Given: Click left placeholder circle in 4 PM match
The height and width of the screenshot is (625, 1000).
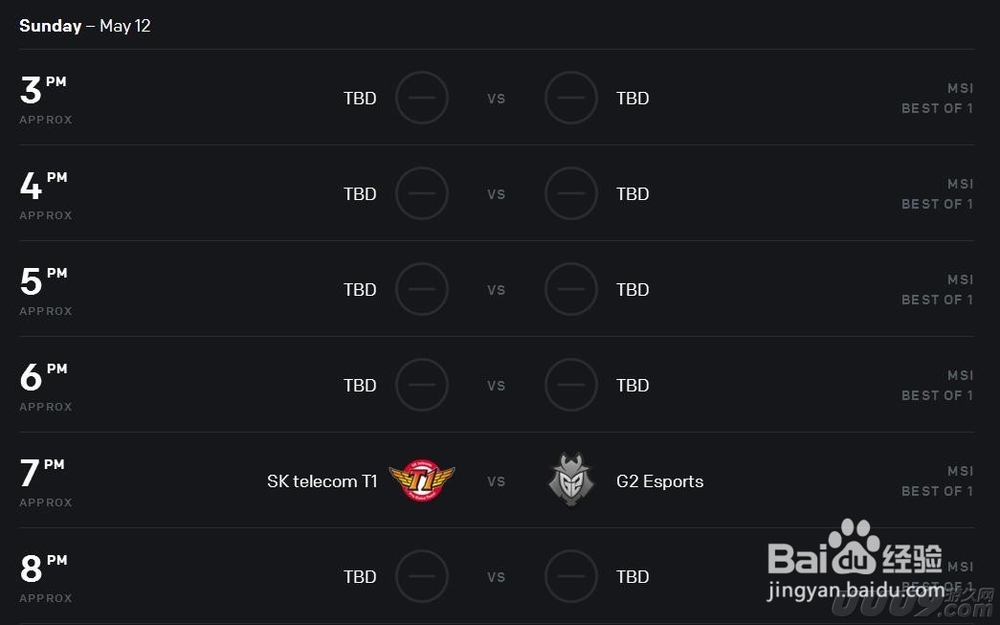Looking at the screenshot, I should [422, 193].
